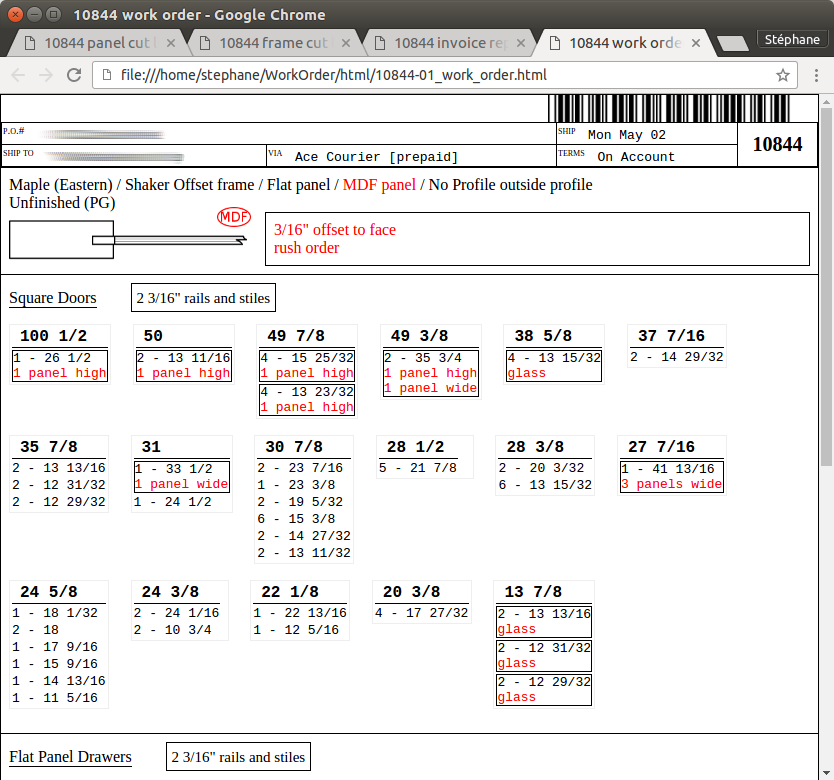Close the 10844 invoice tab
The width and height of the screenshot is (834, 780).
coord(520,43)
